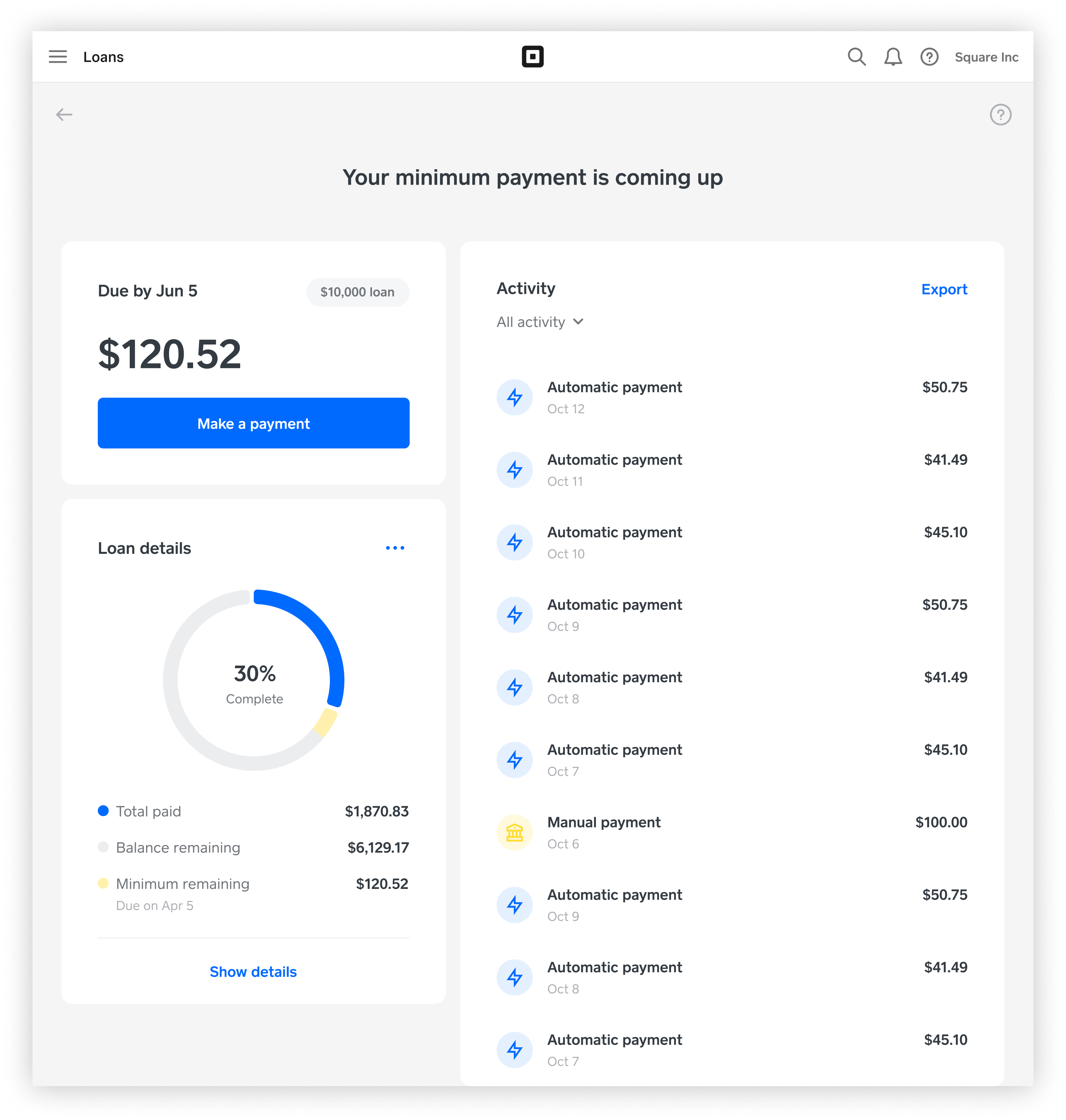Toggle the hamburger menu open

pyautogui.click(x=57, y=56)
